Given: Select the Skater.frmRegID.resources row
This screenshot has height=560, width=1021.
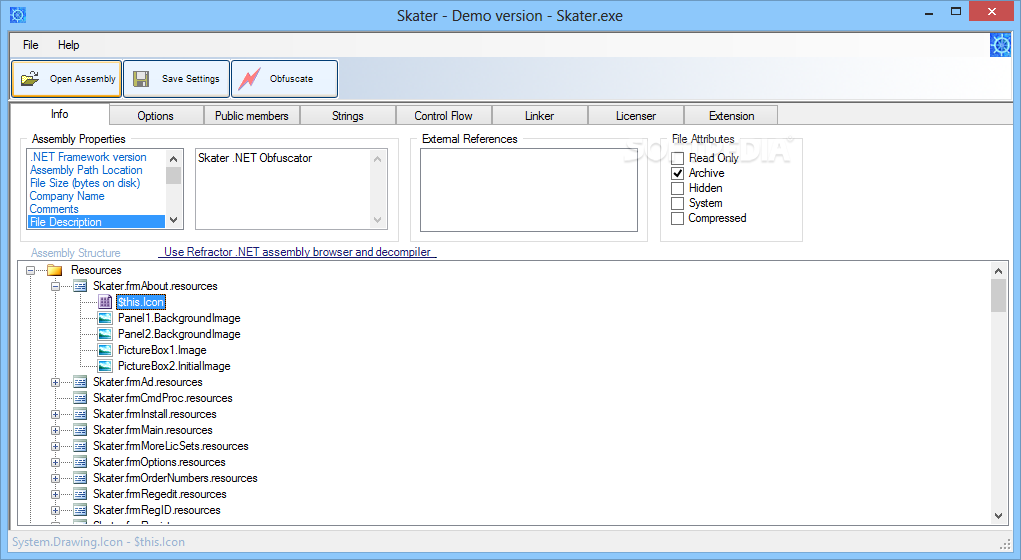Looking at the screenshot, I should click(157, 510).
